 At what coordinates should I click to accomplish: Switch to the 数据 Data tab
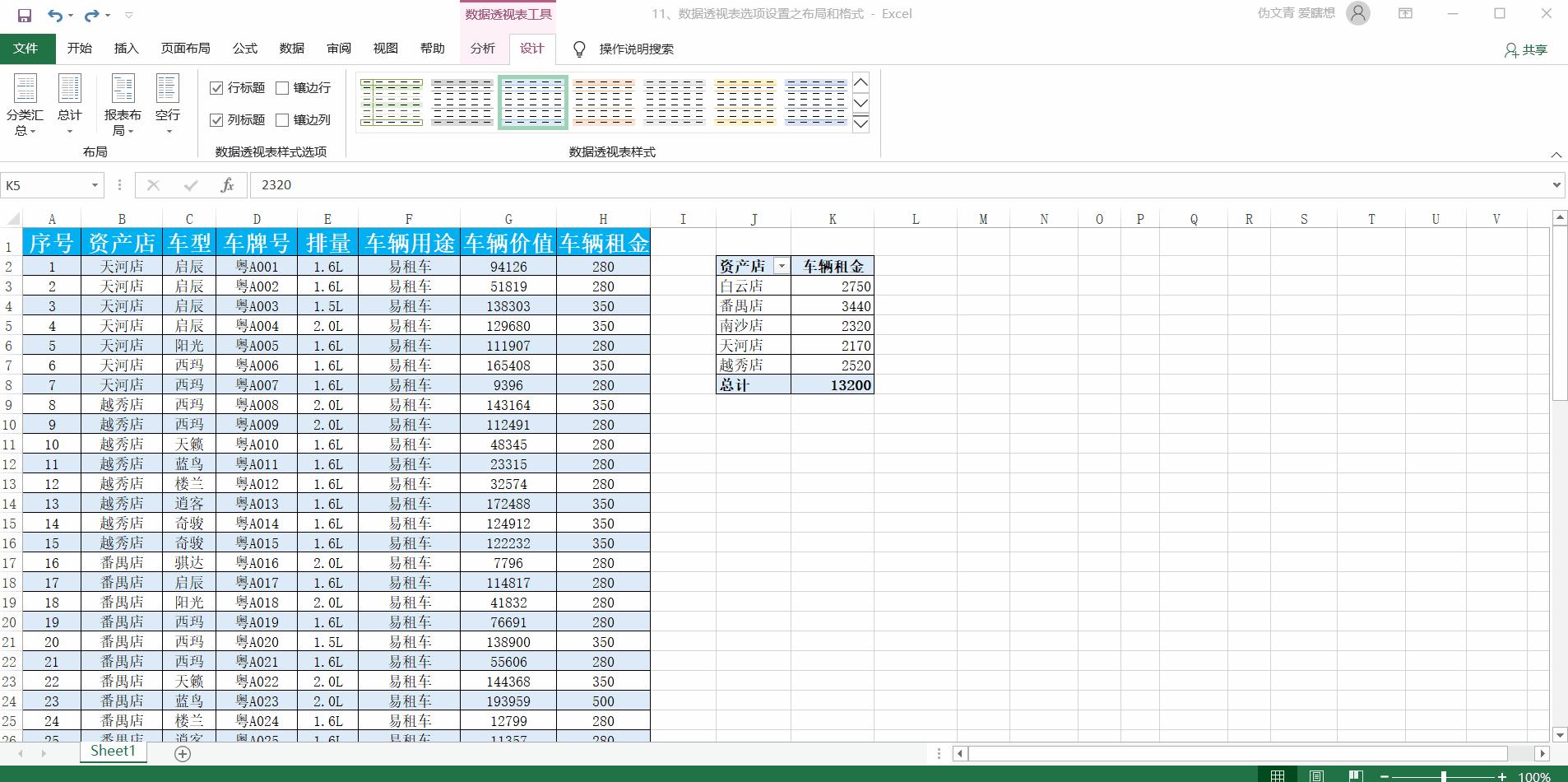[x=292, y=49]
